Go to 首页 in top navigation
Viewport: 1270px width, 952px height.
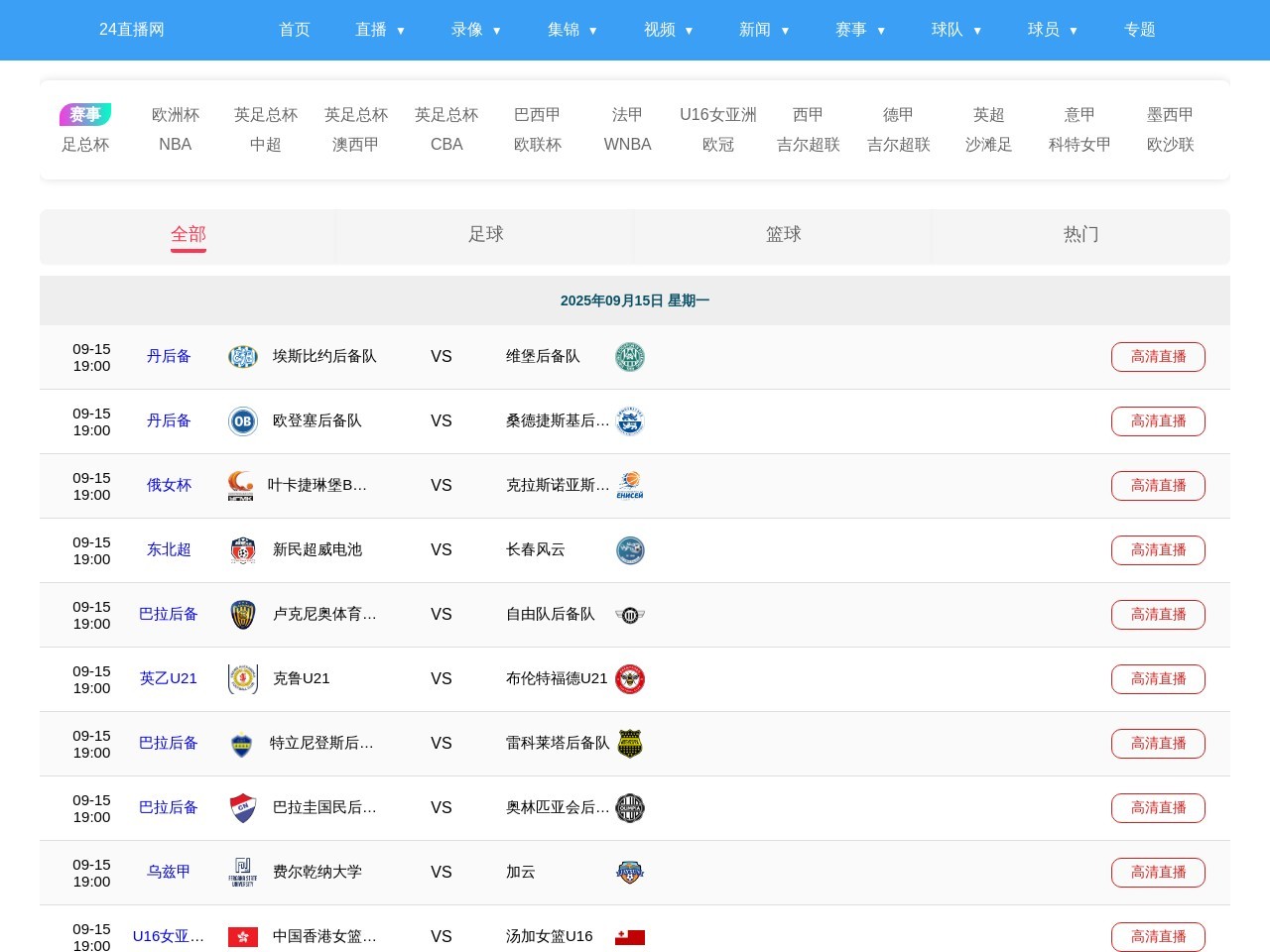[x=295, y=30]
